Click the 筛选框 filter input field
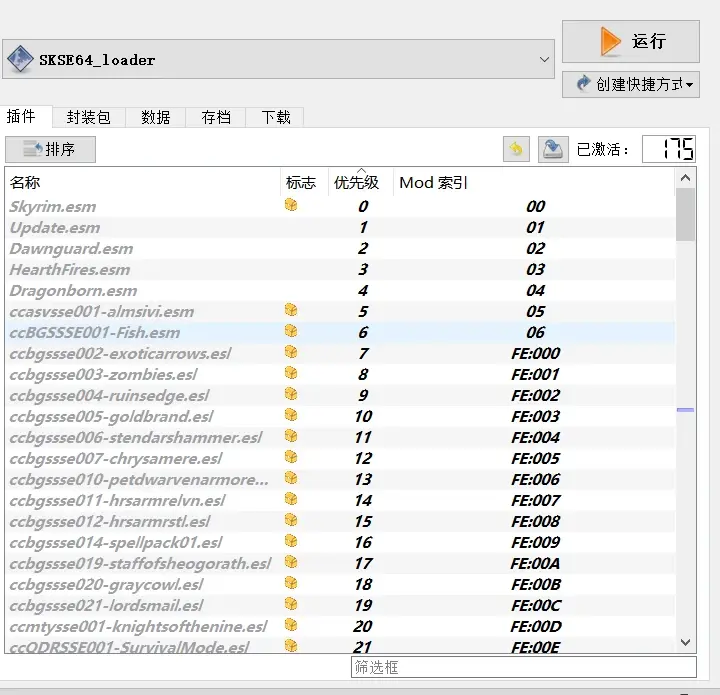Viewport: 720px width, 695px height. pyautogui.click(x=523, y=667)
